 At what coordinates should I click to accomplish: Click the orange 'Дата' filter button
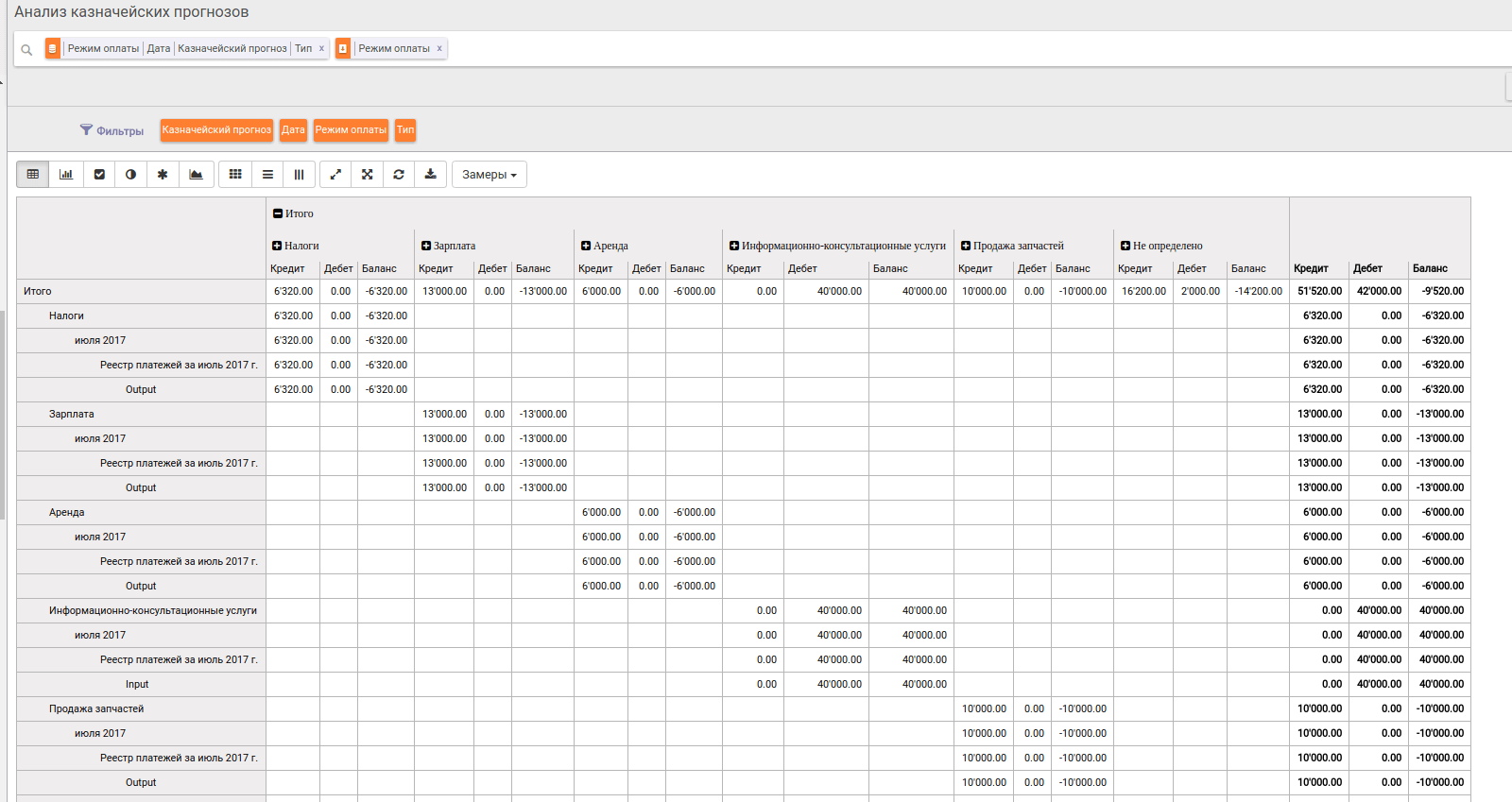click(293, 130)
